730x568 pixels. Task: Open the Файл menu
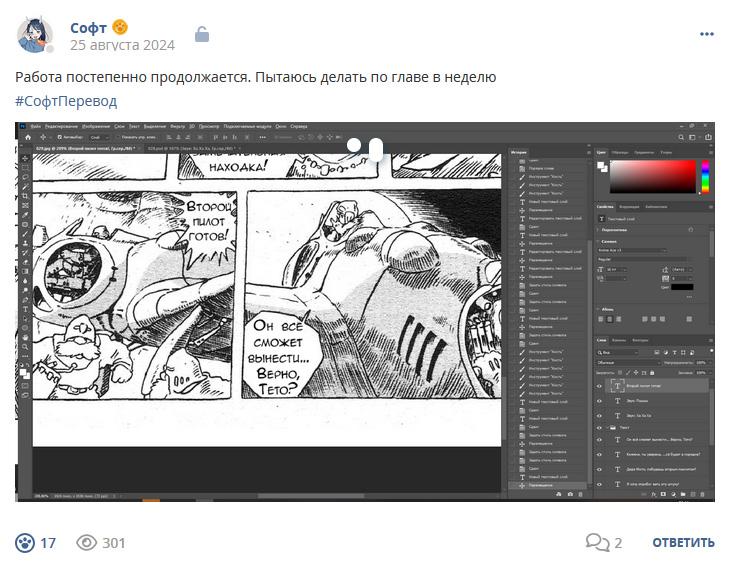[x=36, y=126]
